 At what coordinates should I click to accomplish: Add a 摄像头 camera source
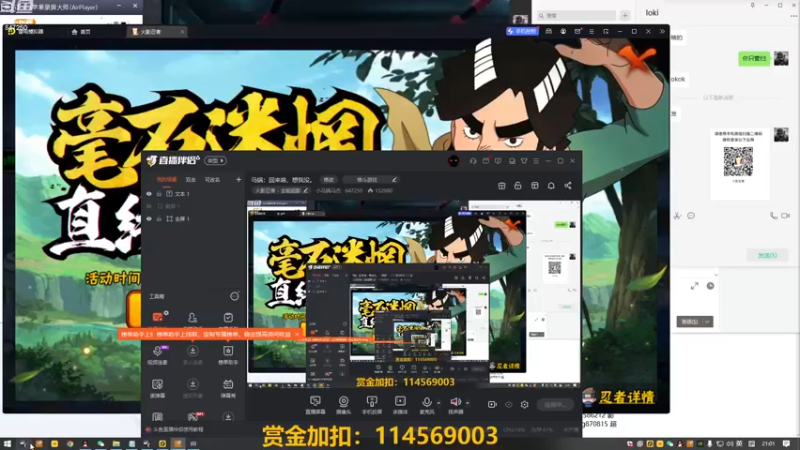pyautogui.click(x=343, y=405)
